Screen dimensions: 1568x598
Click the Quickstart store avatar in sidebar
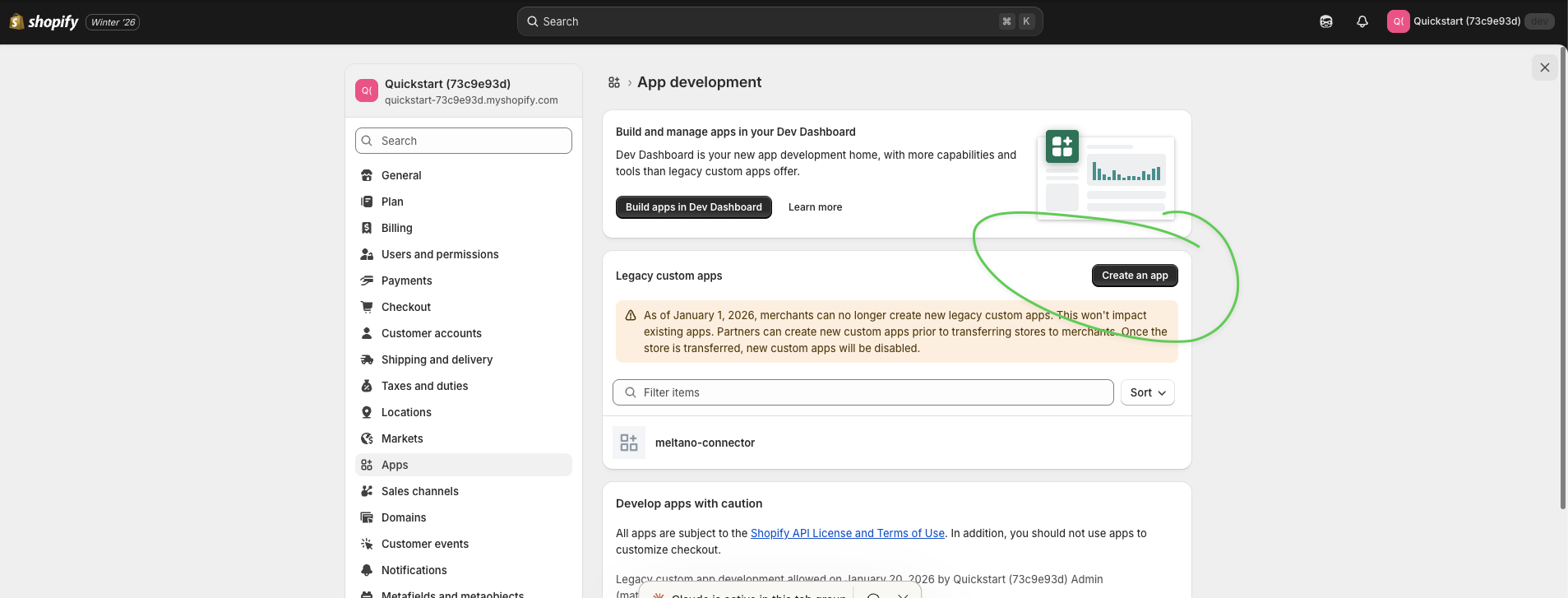tap(367, 90)
